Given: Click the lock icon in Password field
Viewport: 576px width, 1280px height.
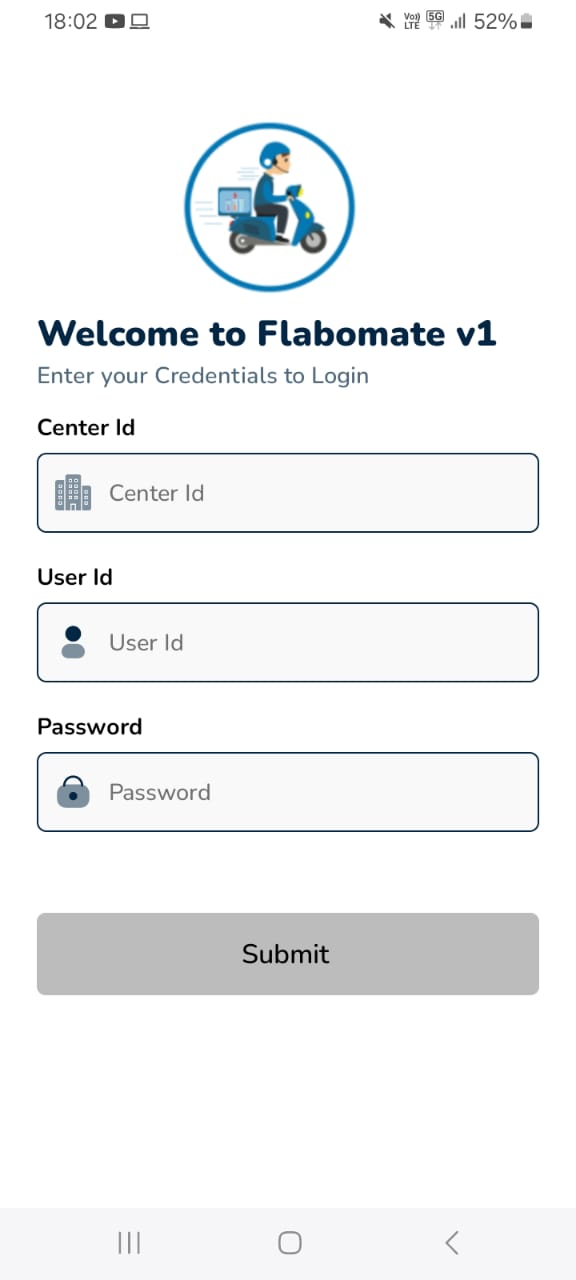Looking at the screenshot, I should point(73,792).
